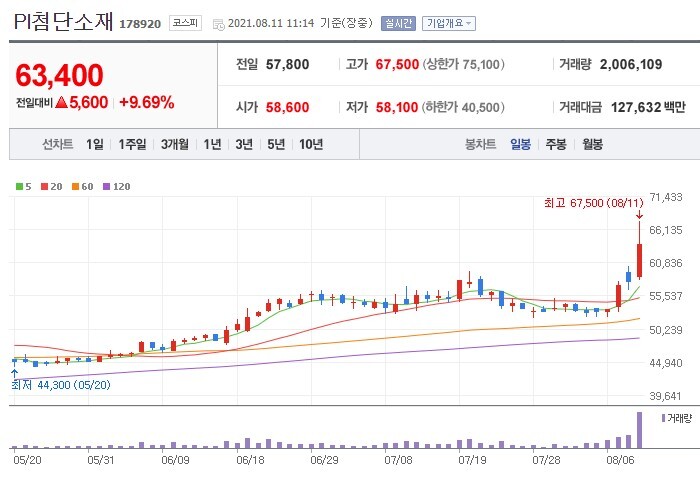Click the 고가 value 67,500 in the summary
Image resolution: width=700 pixels, height=478 pixels.
(397, 64)
